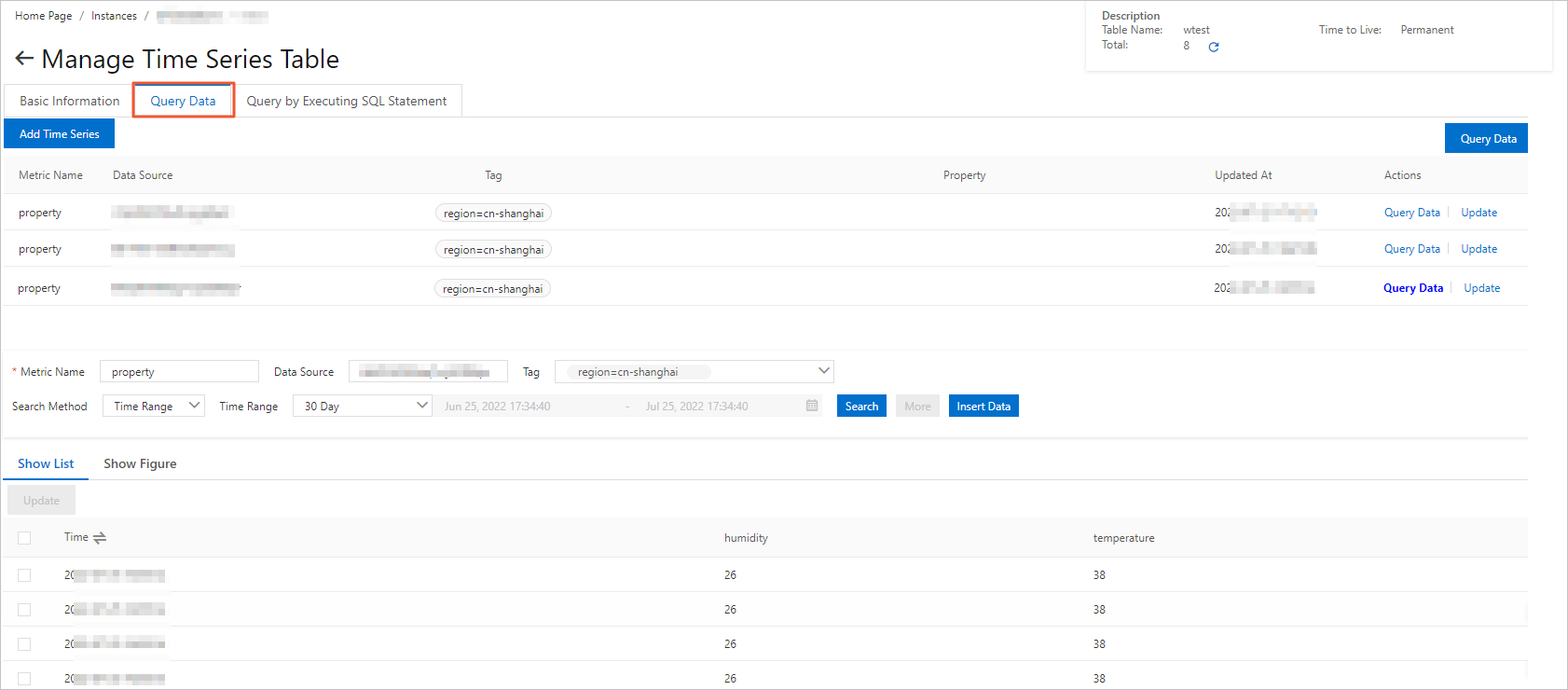Image resolution: width=1568 pixels, height=690 pixels.
Task: Switch to the Basic Information tab
Action: pos(70,101)
